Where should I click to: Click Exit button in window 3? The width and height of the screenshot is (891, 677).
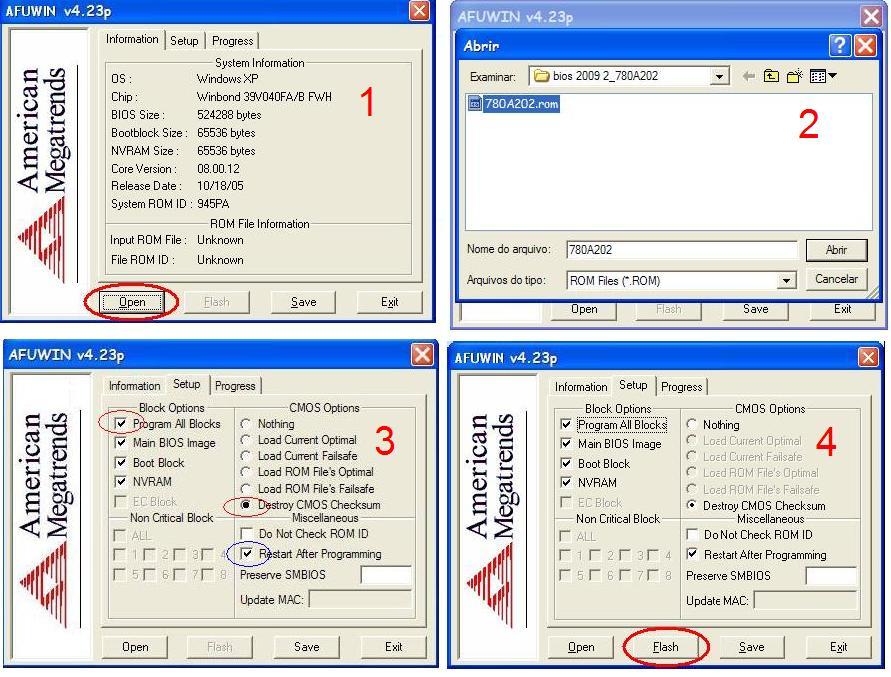tap(393, 647)
